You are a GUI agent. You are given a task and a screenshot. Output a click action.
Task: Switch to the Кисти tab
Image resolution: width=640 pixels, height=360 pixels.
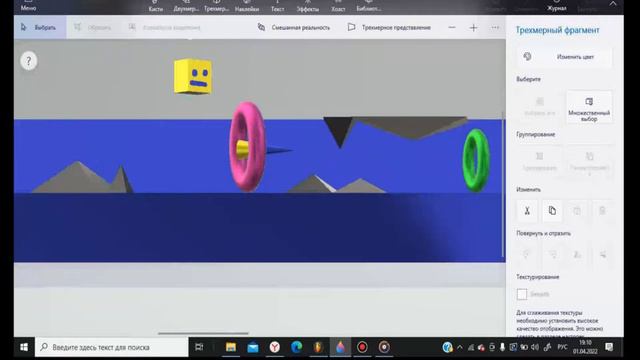tap(156, 6)
